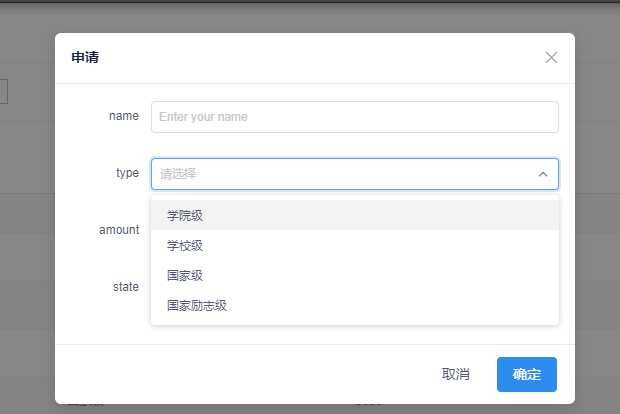Focus the type select box showing 请选择
620x414 pixels.
(355, 174)
